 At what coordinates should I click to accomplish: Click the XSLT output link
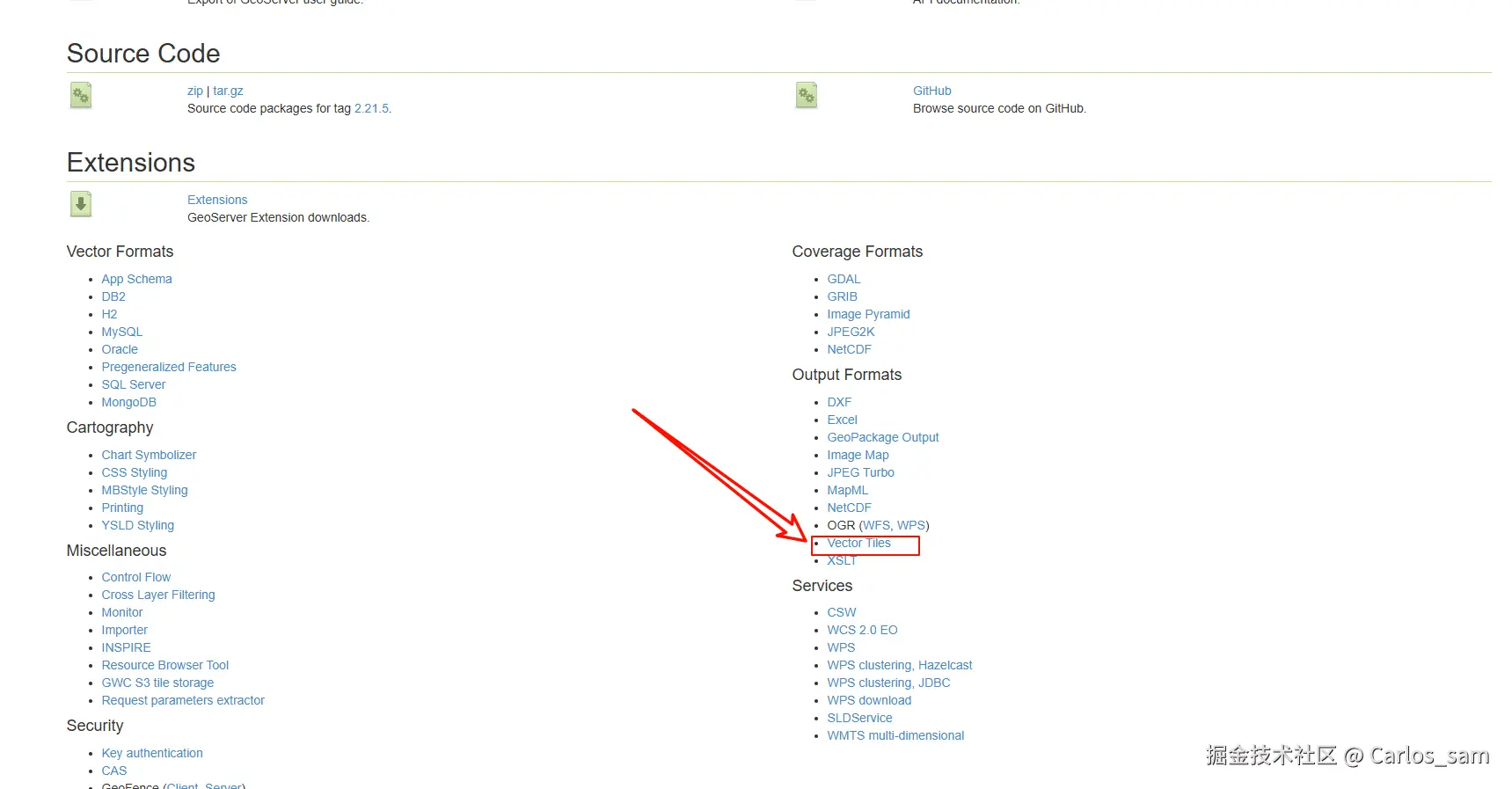pyautogui.click(x=841, y=560)
